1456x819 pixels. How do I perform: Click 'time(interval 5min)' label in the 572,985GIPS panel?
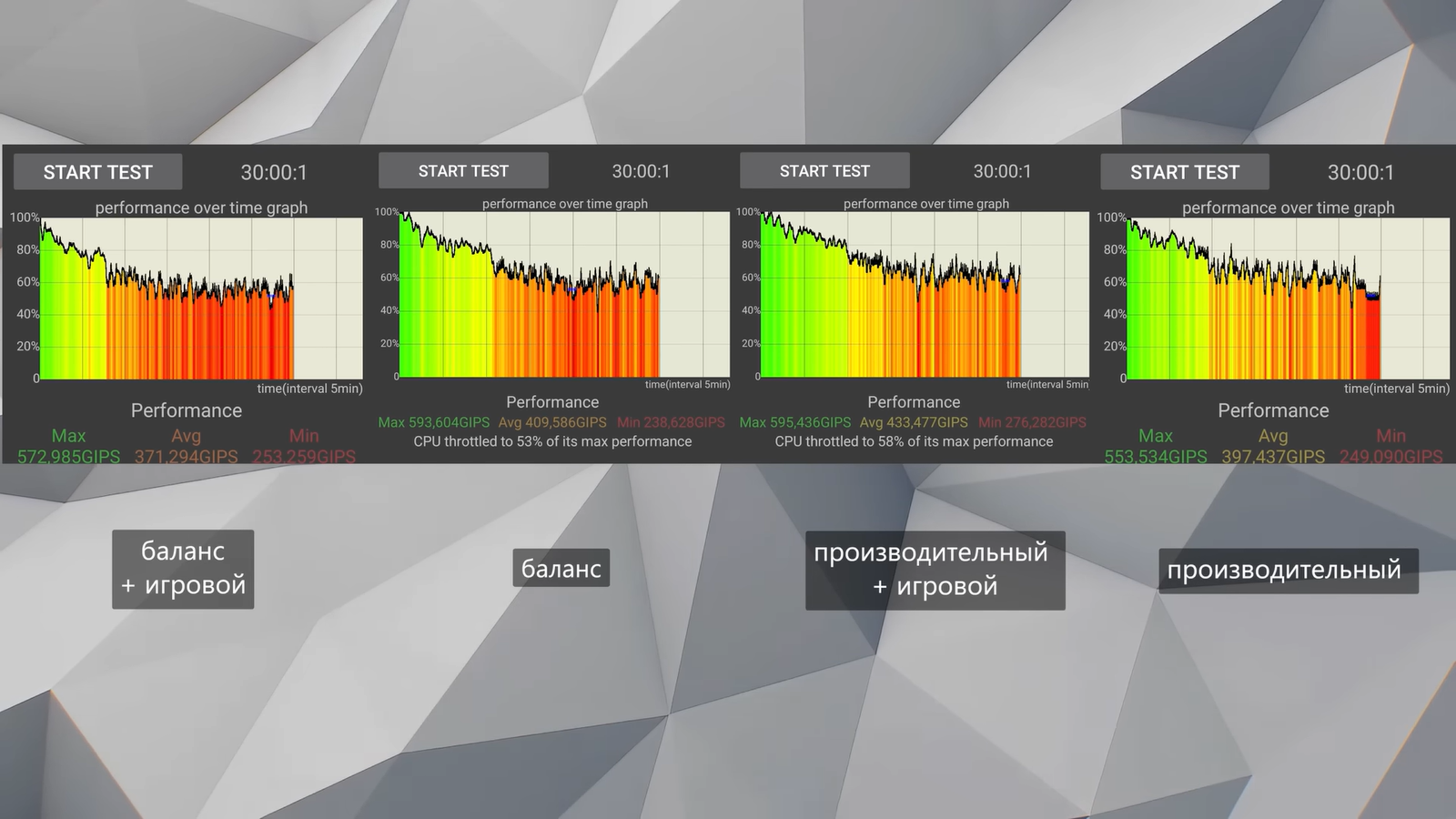click(x=309, y=389)
